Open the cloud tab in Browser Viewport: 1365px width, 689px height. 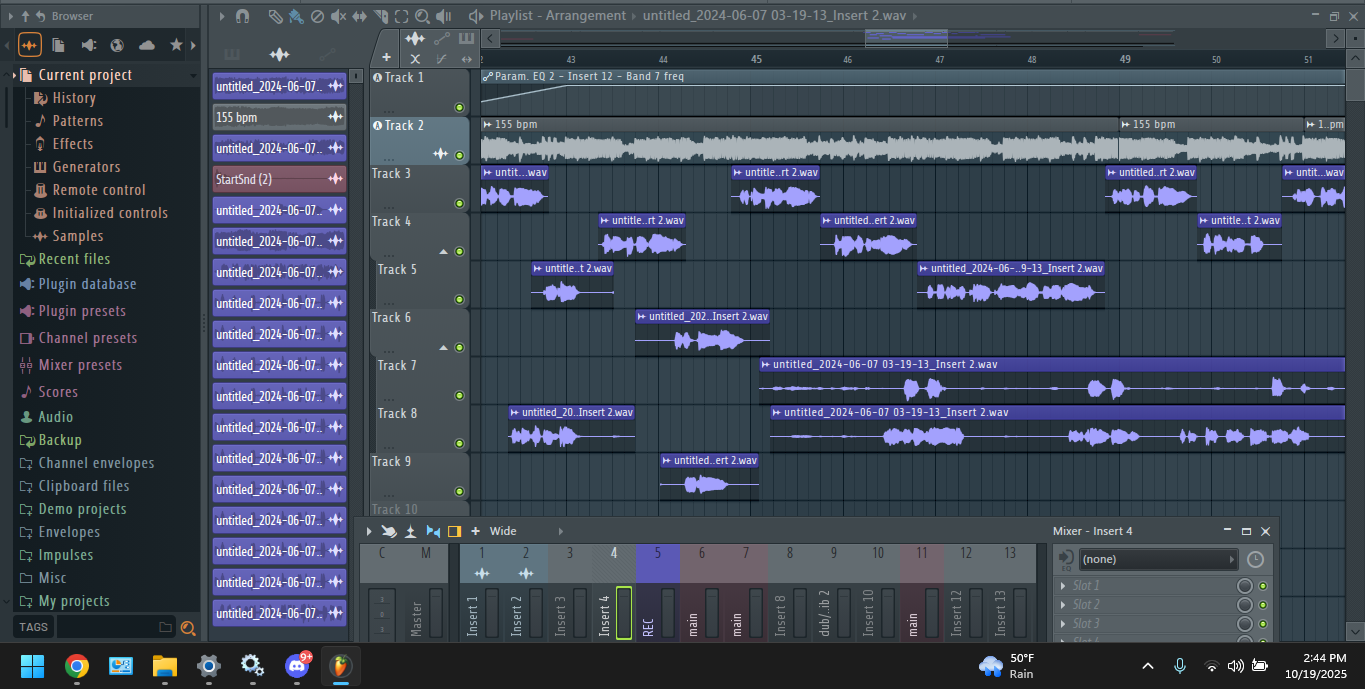pyautogui.click(x=147, y=45)
